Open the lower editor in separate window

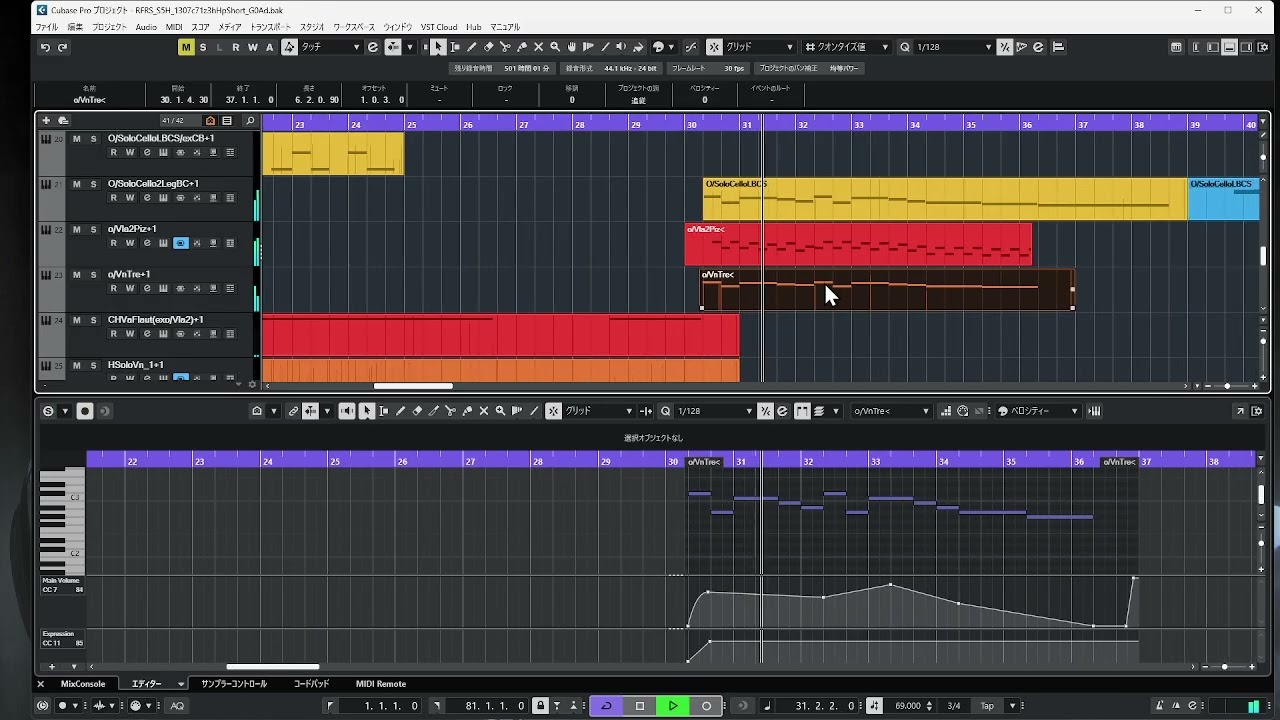1241,411
